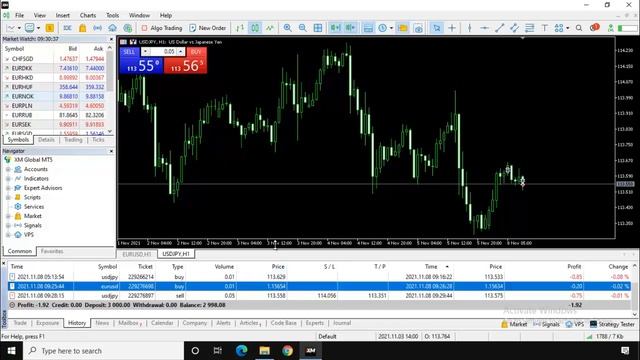Image resolution: width=640 pixels, height=360 pixels.
Task: Expand the Accounts tree node
Action: (8, 169)
